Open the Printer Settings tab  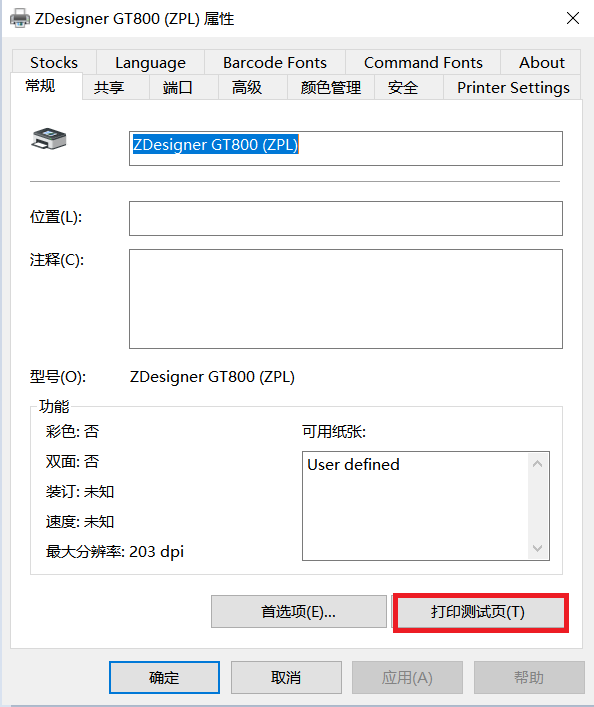[513, 87]
